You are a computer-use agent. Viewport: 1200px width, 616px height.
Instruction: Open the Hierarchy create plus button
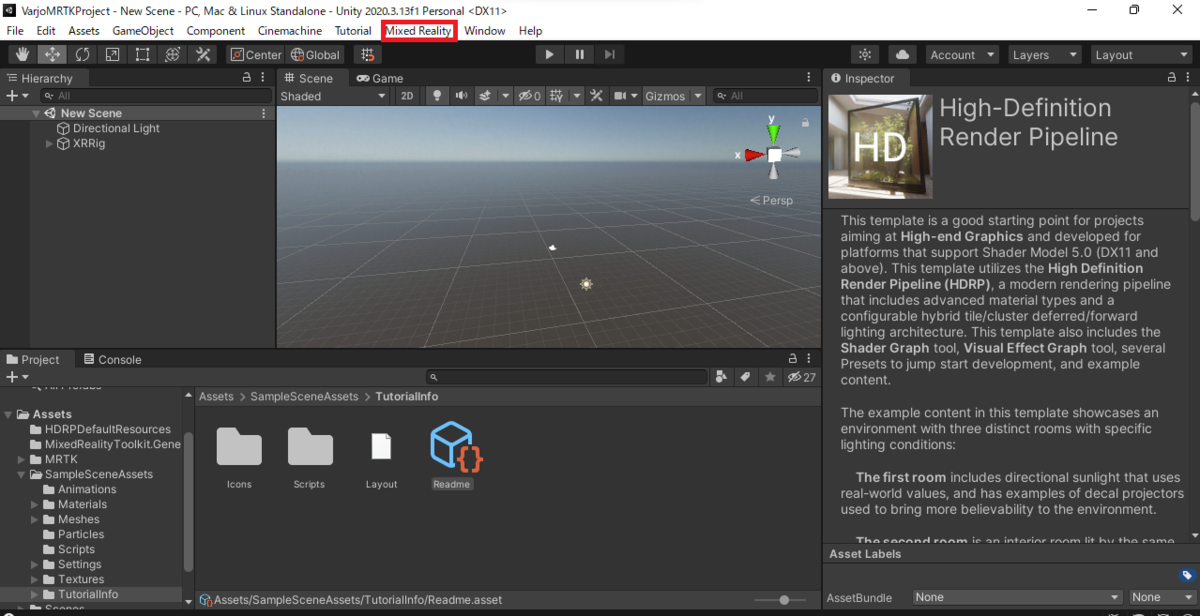tap(17, 96)
